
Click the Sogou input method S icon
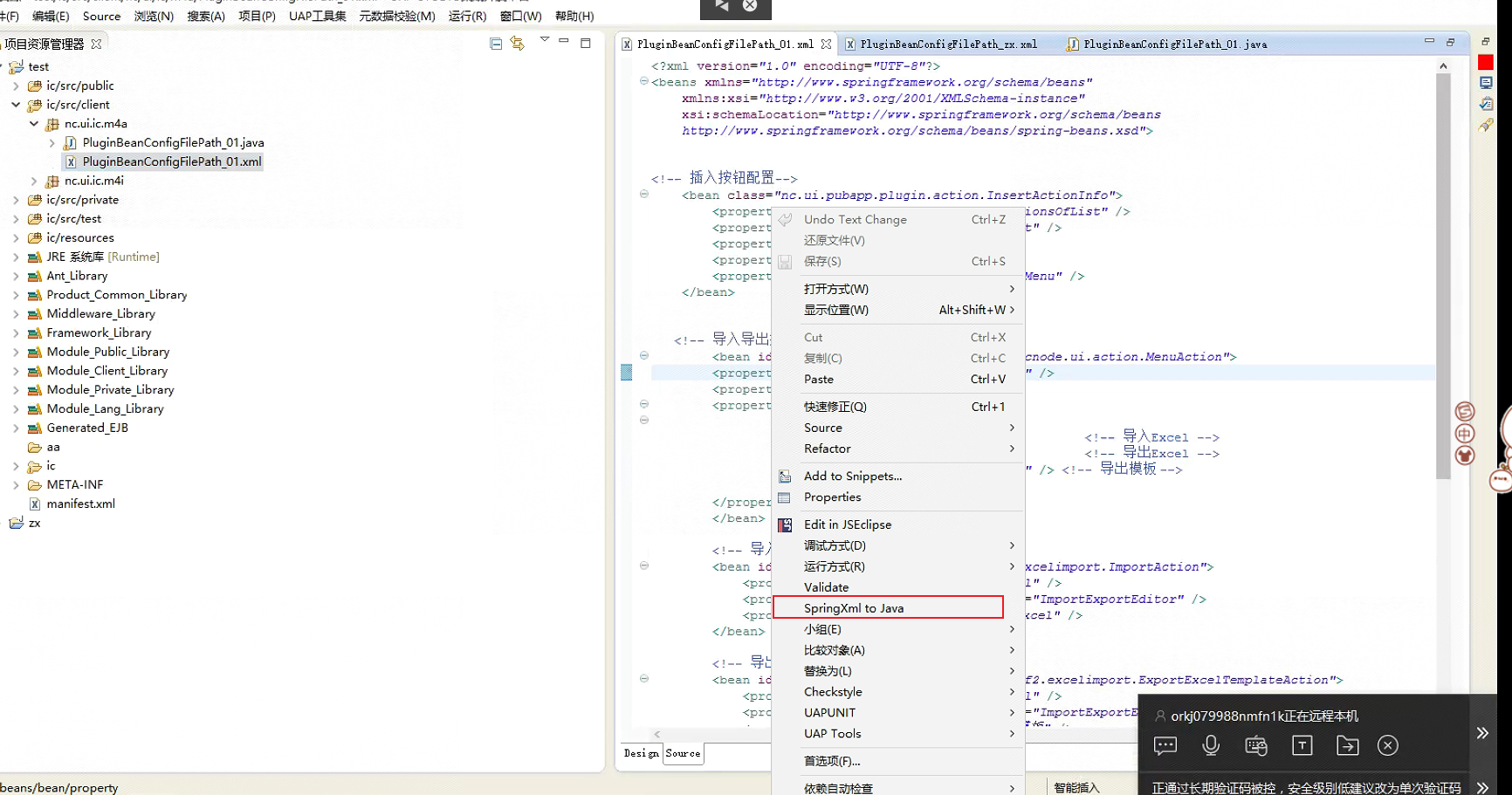[x=1465, y=412]
